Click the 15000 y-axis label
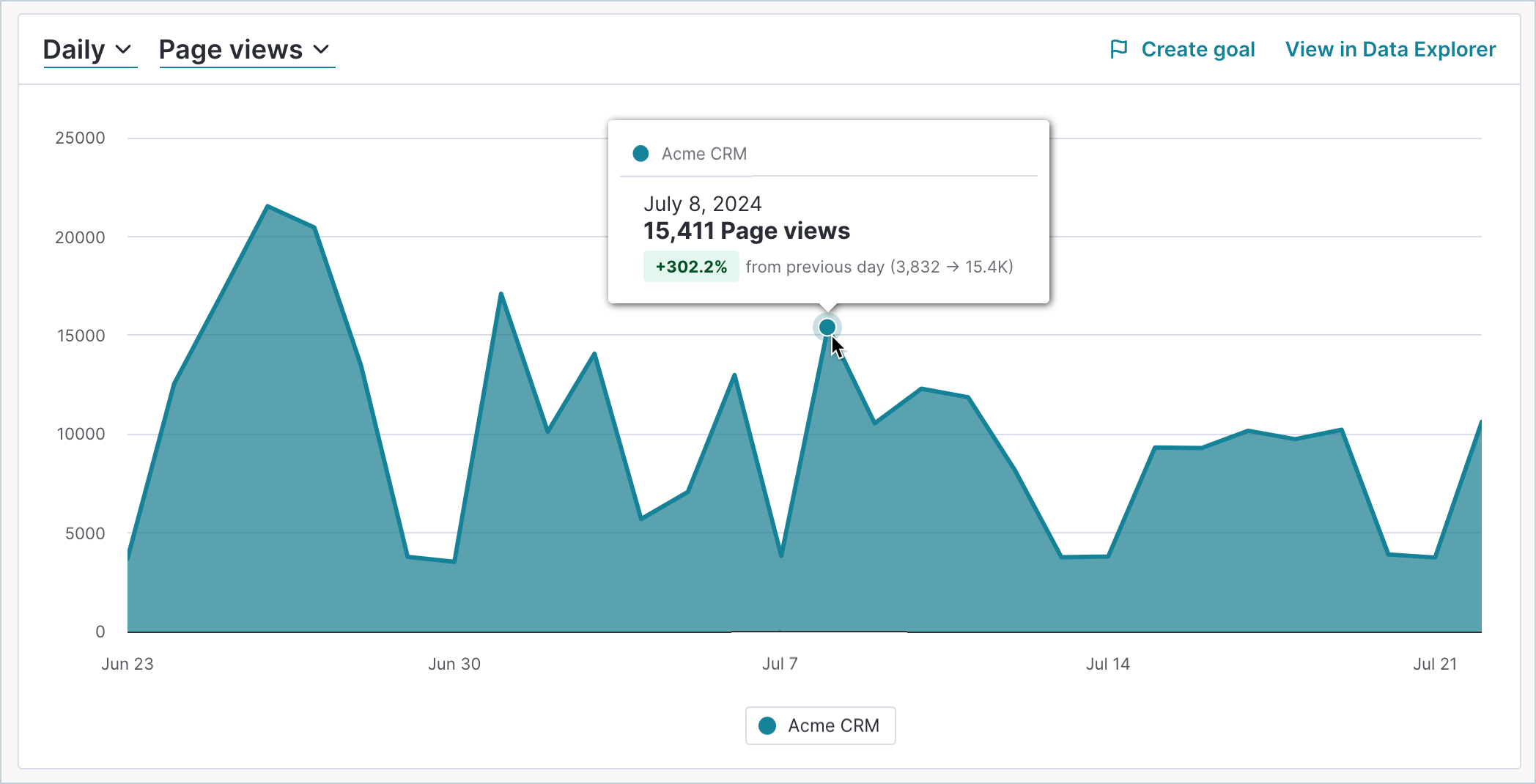Viewport: 1536px width, 784px height. pyautogui.click(x=81, y=336)
